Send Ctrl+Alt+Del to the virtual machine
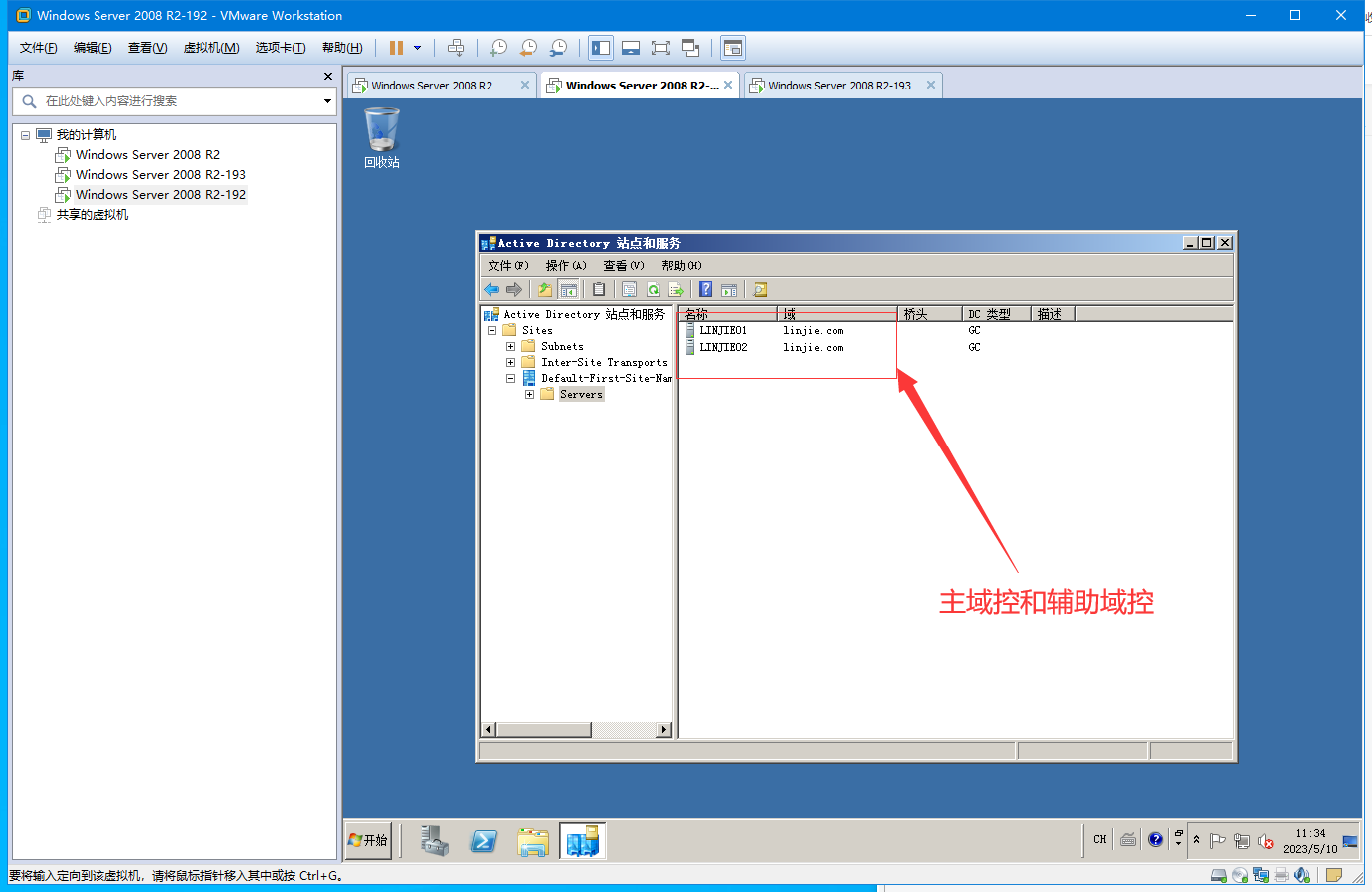This screenshot has width=1372, height=892. [x=456, y=48]
